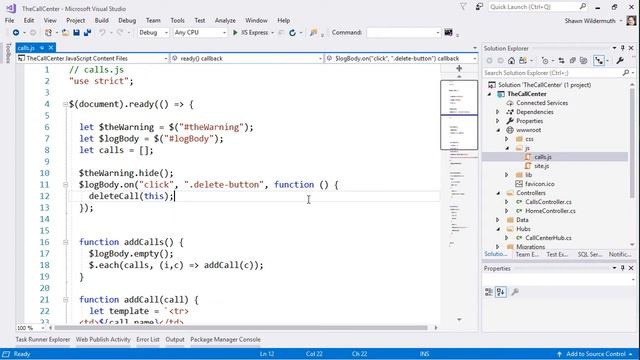Click the Categorized icon in Properties panel

coord(489,292)
